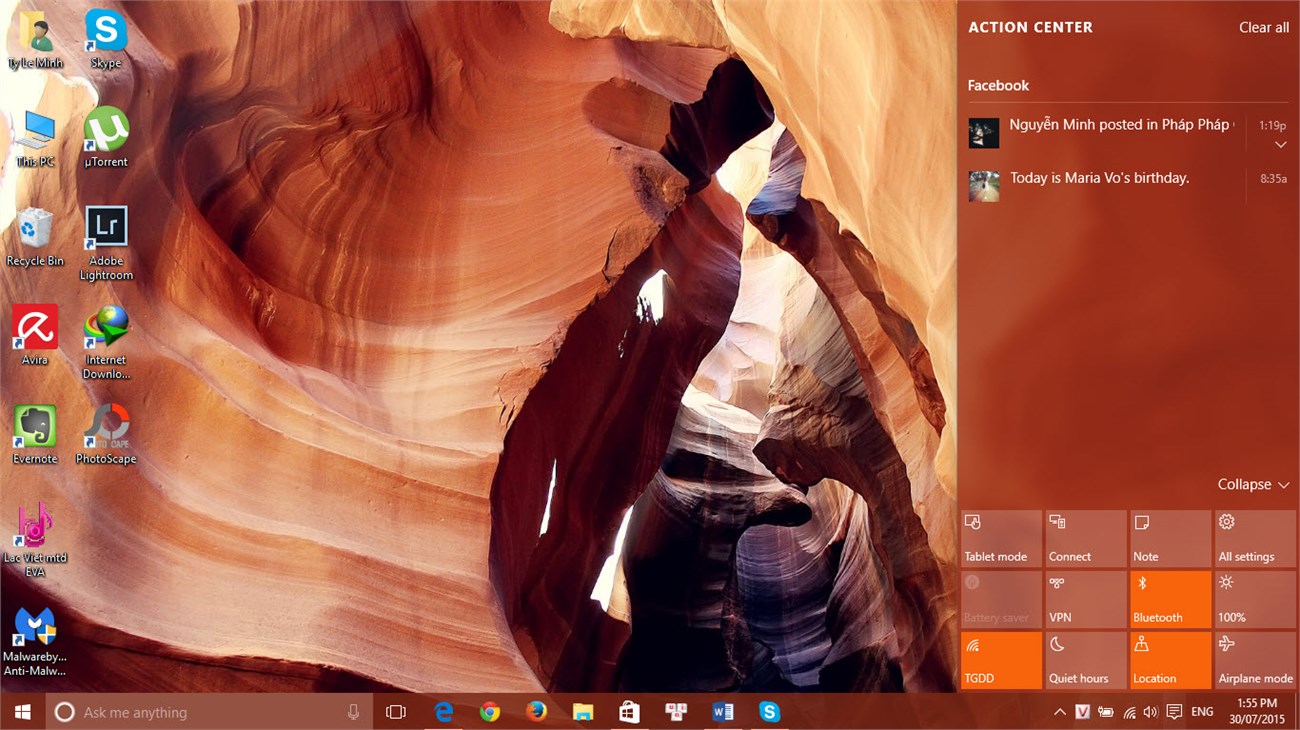1300x730 pixels.
Task: Open the Maria Vo's birthday notification
Action: pos(1128,186)
